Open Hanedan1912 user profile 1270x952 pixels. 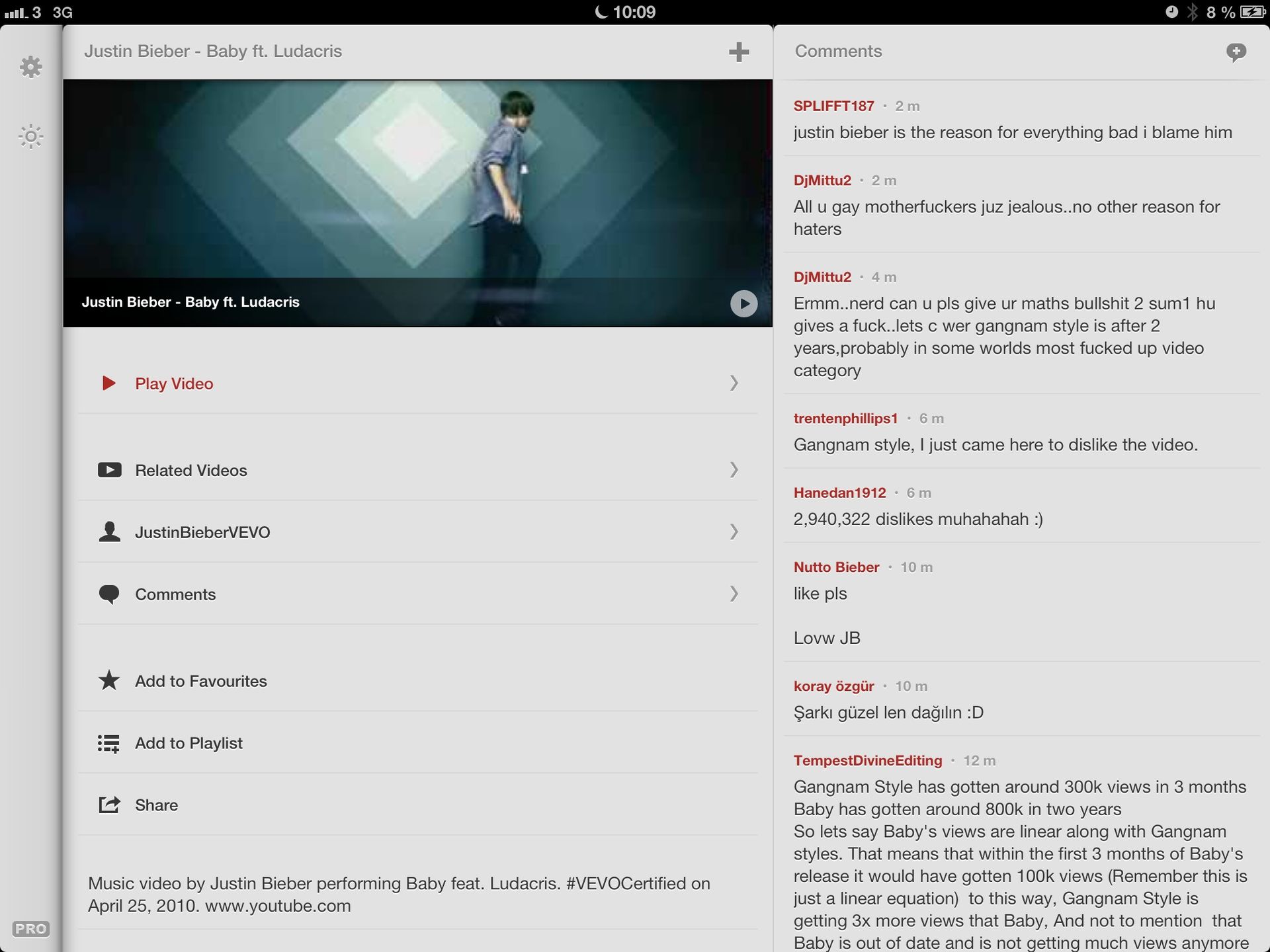(x=839, y=493)
